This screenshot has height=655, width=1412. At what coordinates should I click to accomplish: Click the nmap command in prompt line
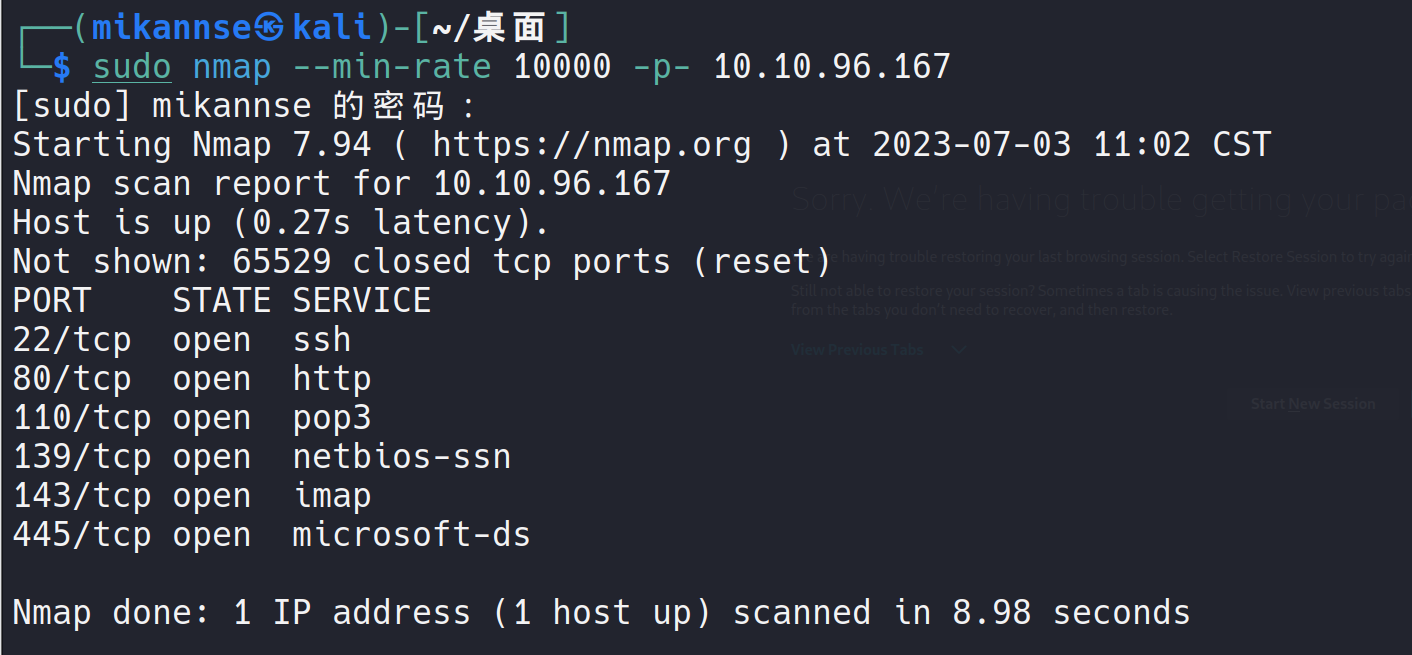231,67
